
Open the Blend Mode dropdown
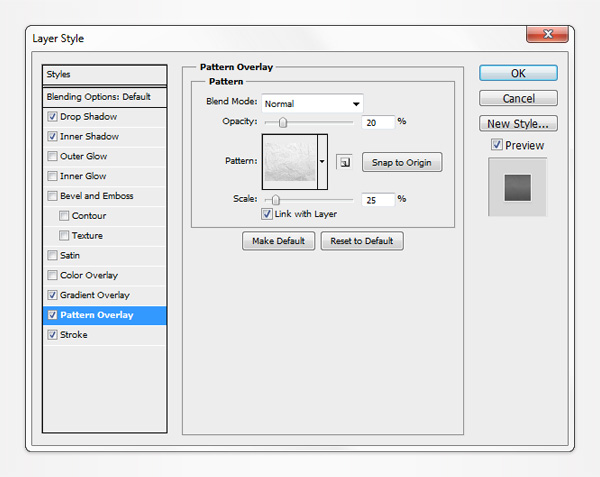[x=312, y=103]
